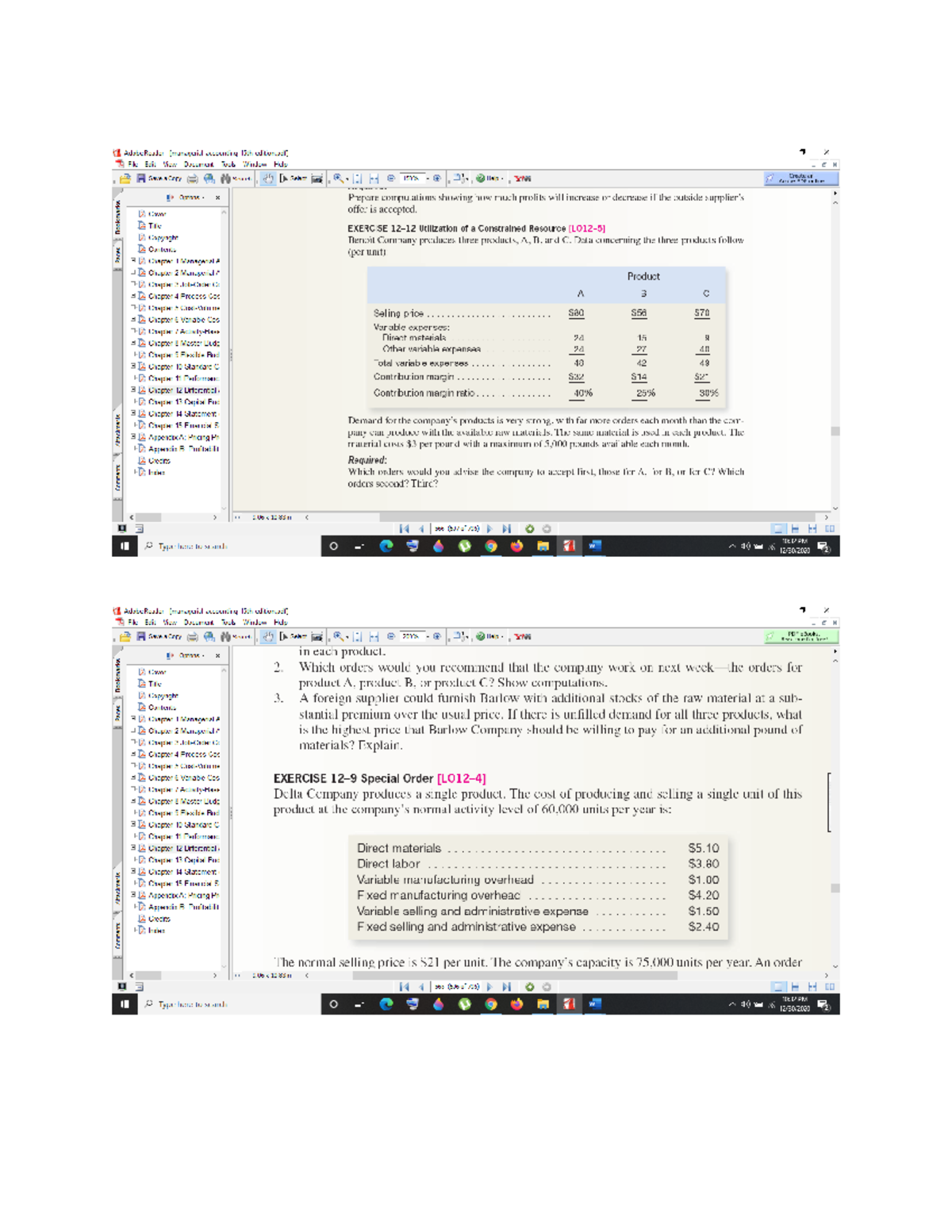
Task: Select the Hand tool in the Exercise 12-9 window
Action: click(x=268, y=637)
